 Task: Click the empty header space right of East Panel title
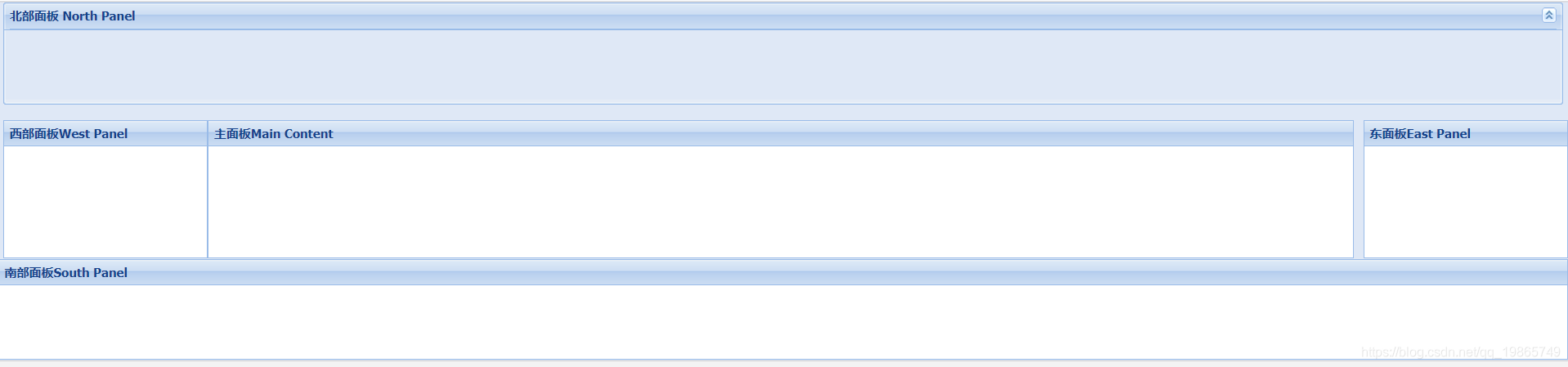(1519, 134)
